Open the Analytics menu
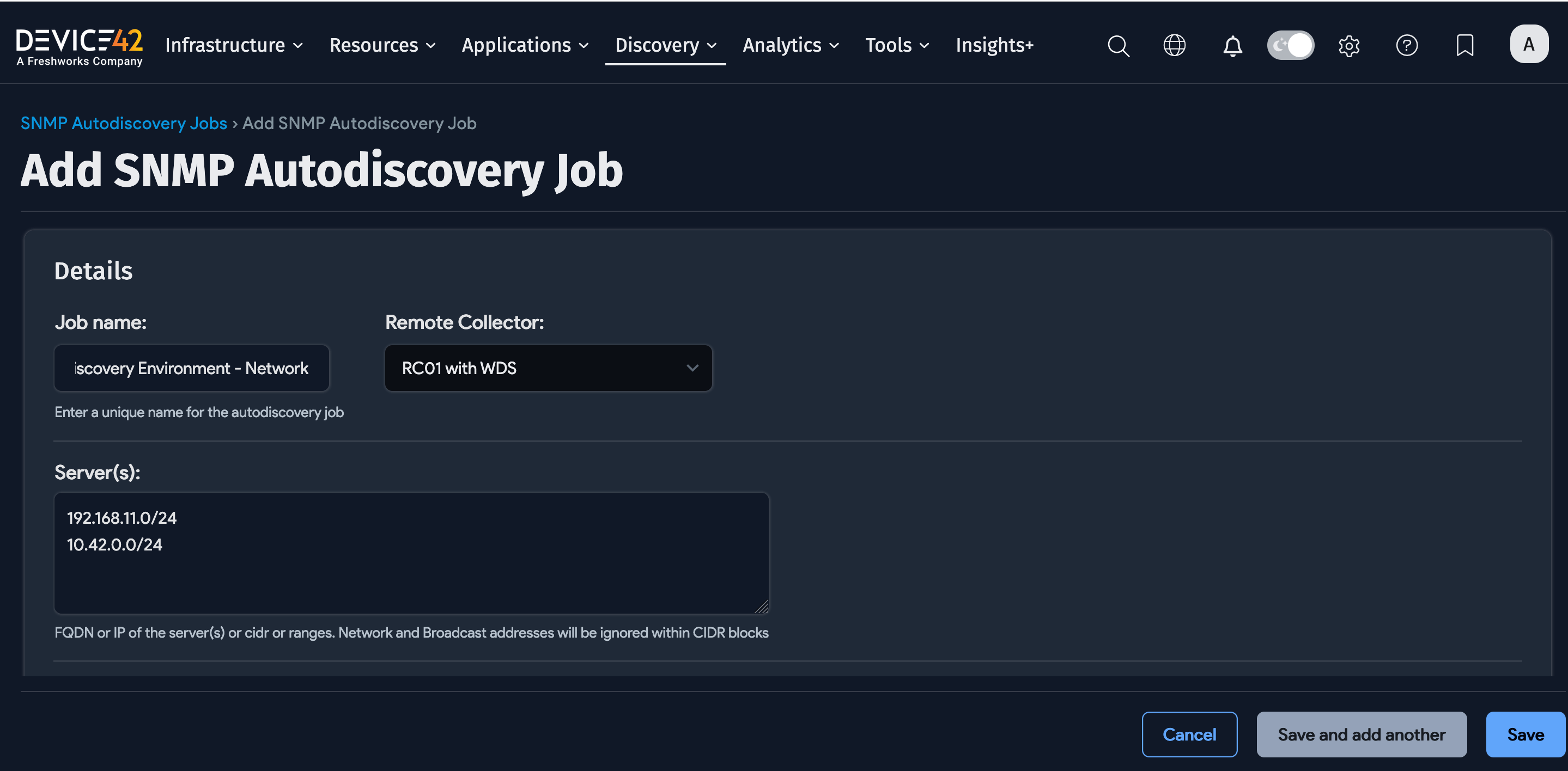 click(x=789, y=45)
